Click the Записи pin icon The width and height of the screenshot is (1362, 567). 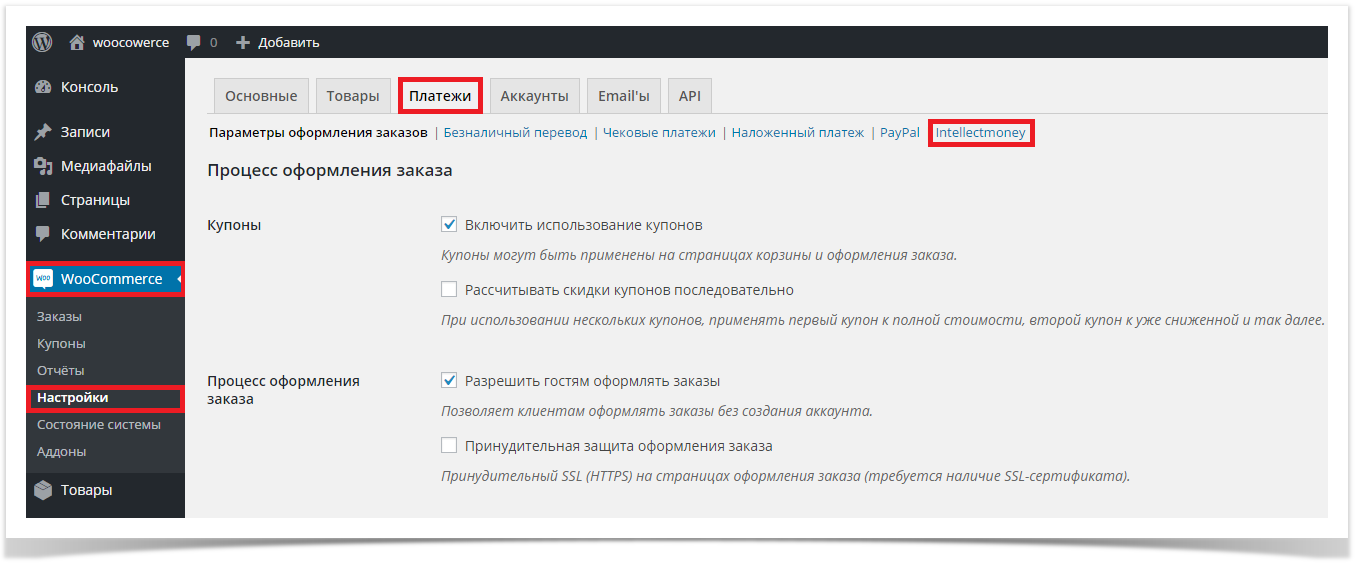[x=43, y=132]
